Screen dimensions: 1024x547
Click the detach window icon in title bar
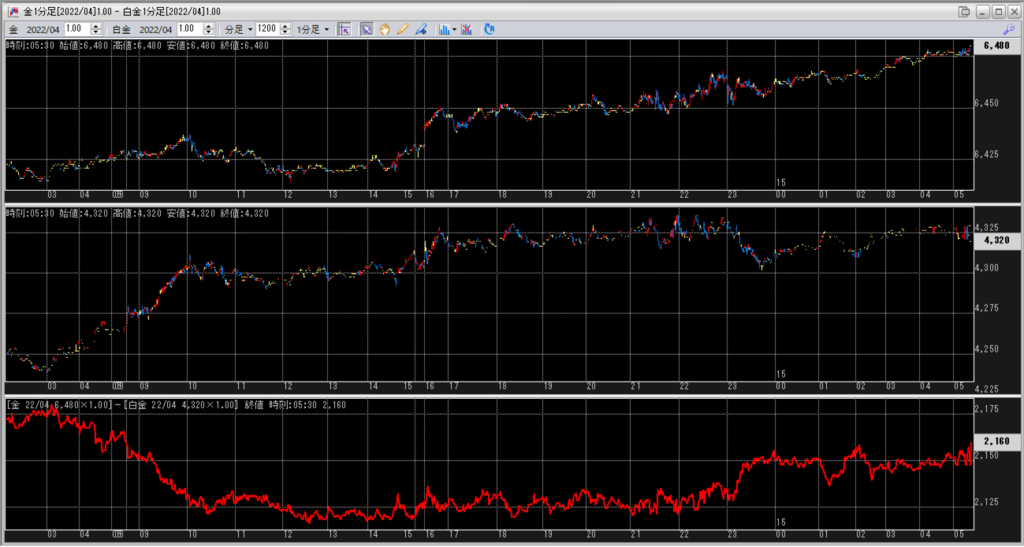(x=963, y=11)
